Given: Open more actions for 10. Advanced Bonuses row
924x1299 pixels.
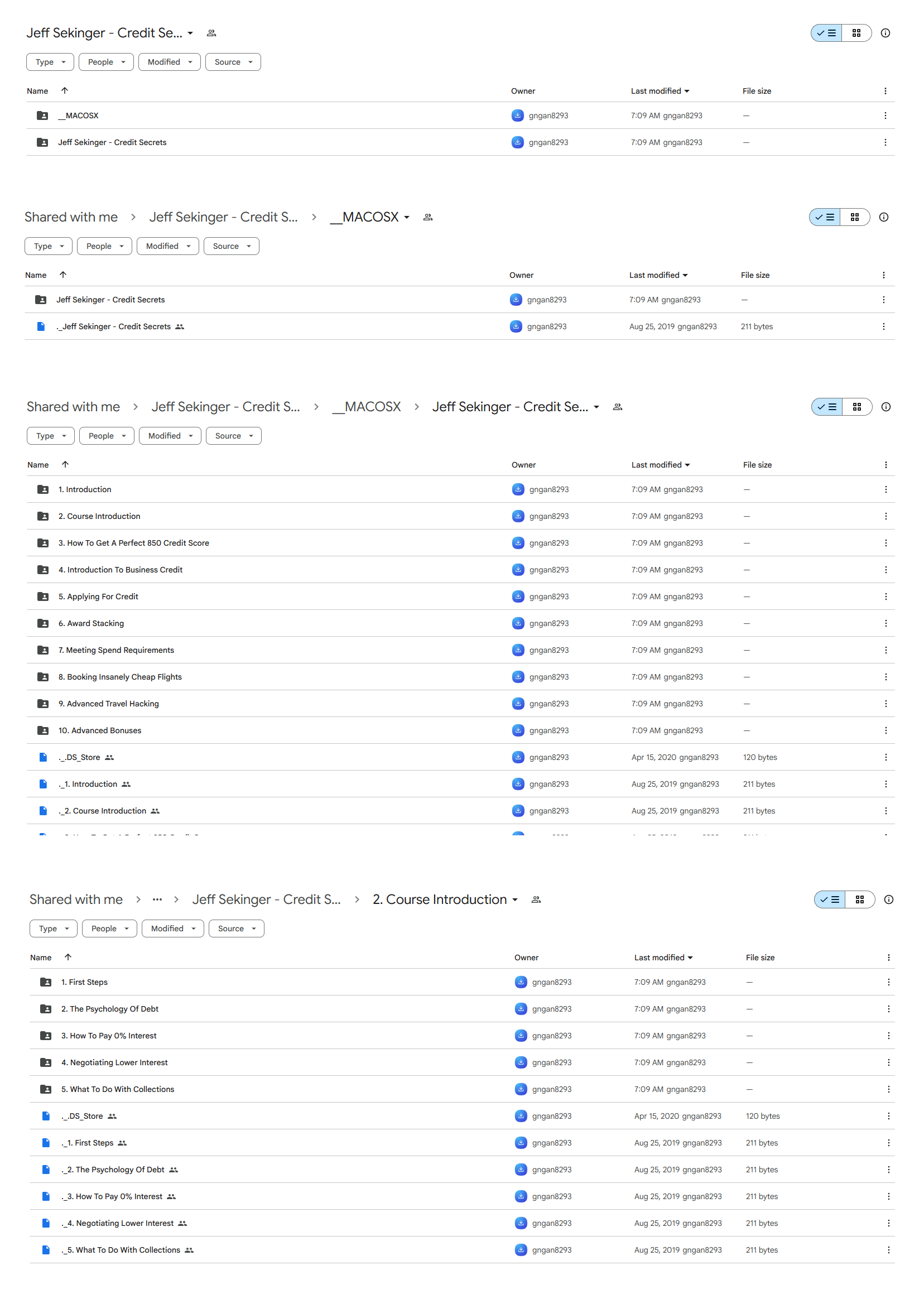Looking at the screenshot, I should click(885, 730).
